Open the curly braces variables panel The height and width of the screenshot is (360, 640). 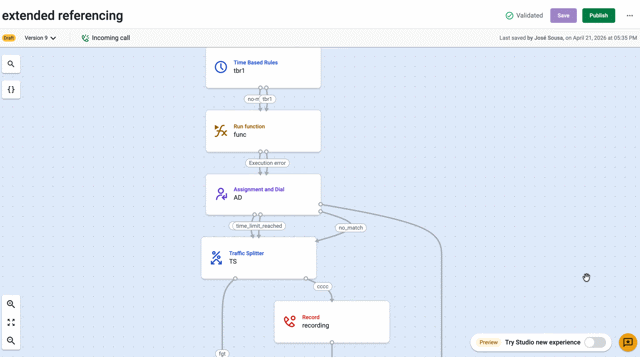coord(11,89)
